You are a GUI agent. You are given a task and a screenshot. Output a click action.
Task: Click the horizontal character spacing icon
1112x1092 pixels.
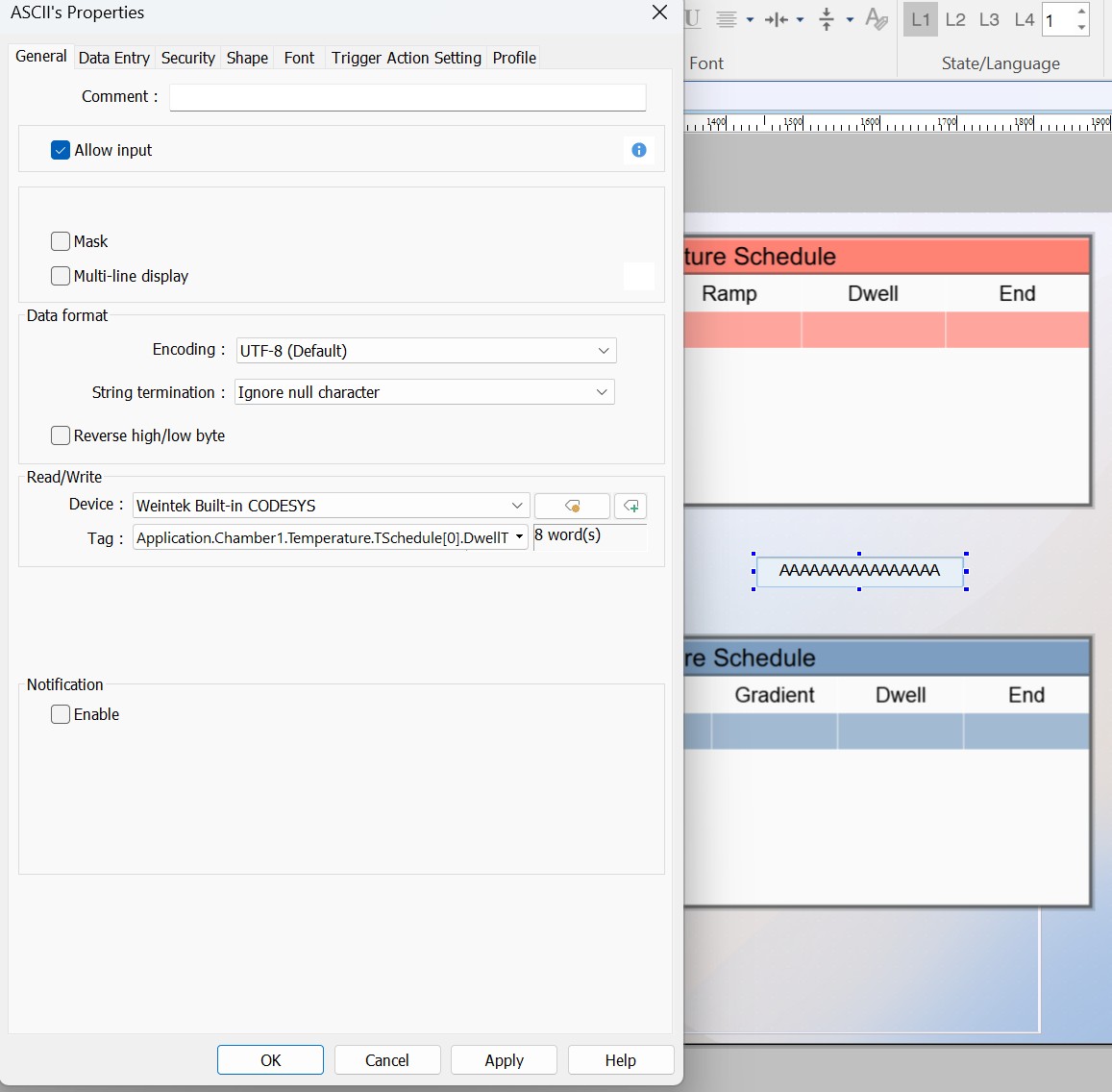tap(777, 19)
